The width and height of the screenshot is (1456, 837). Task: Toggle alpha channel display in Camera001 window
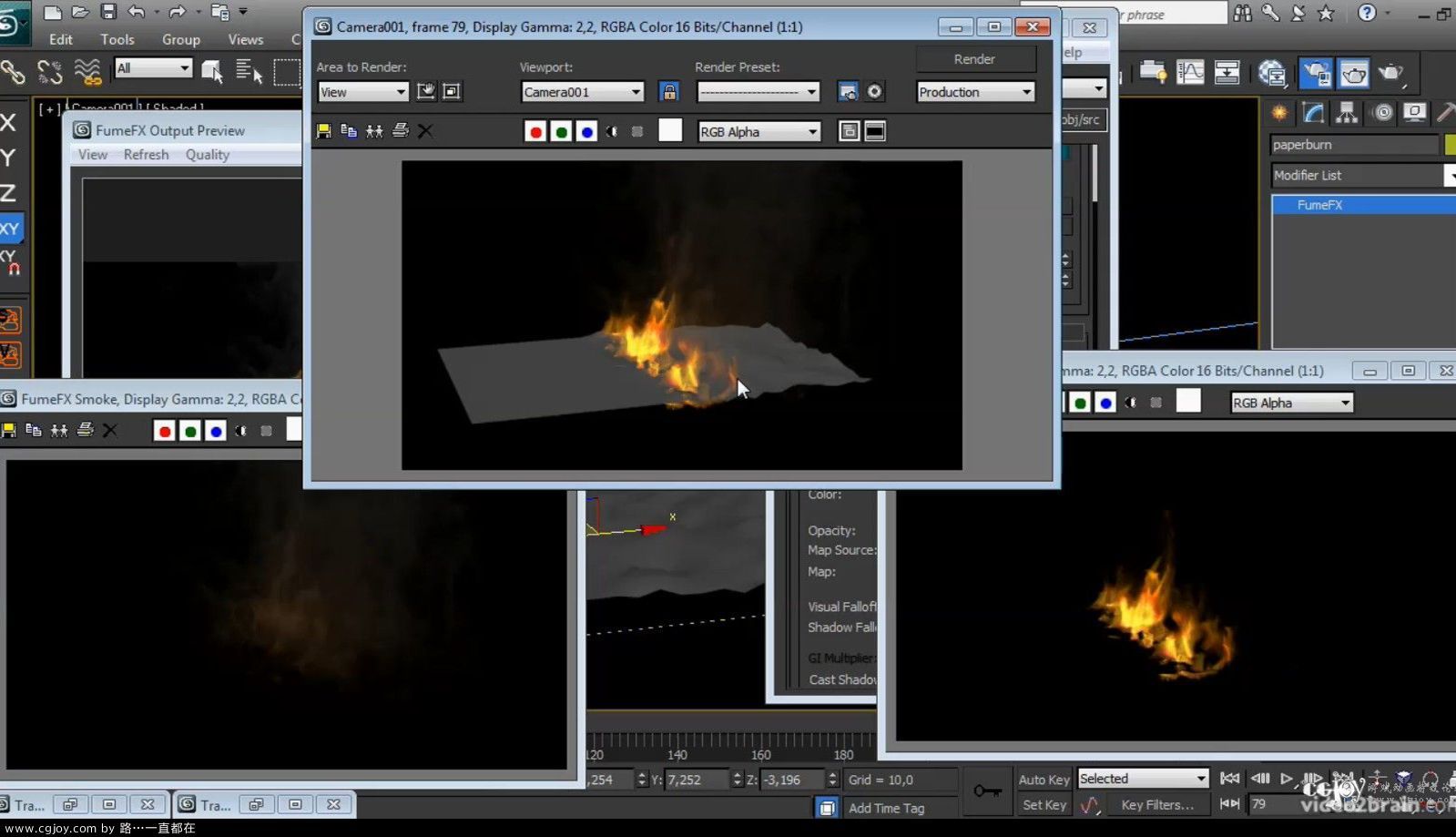point(612,132)
